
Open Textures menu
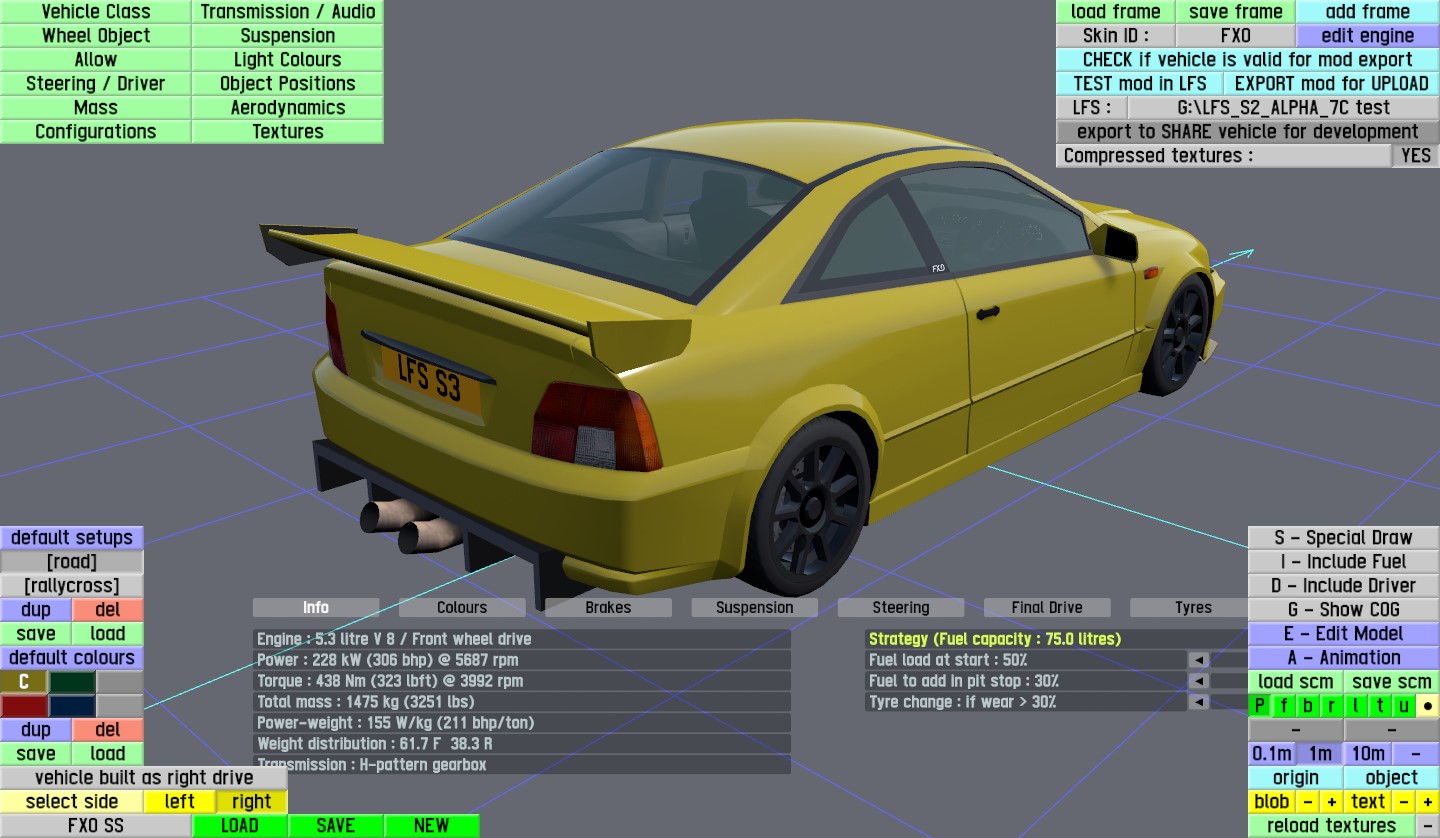[288, 132]
